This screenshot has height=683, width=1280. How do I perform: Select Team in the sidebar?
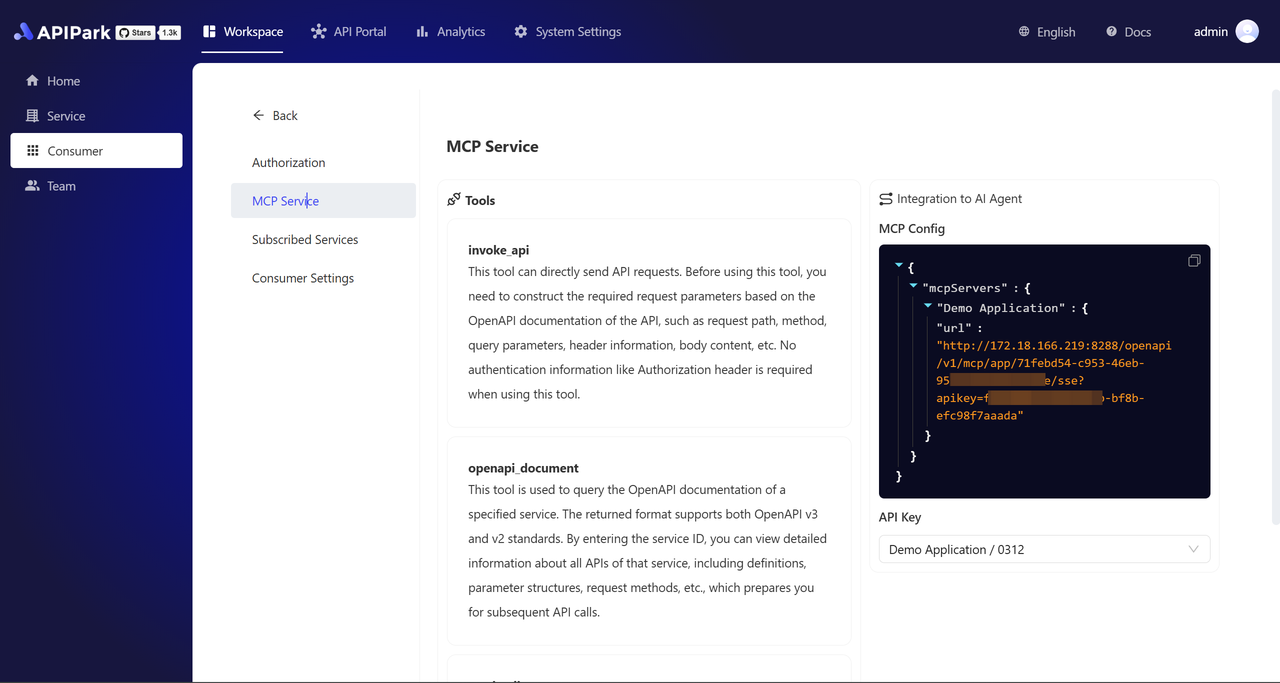pos(96,186)
